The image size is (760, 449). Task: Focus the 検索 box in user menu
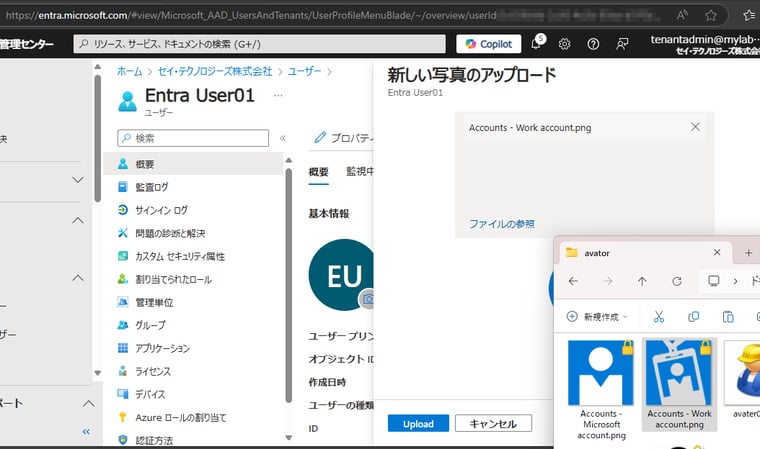[193, 138]
